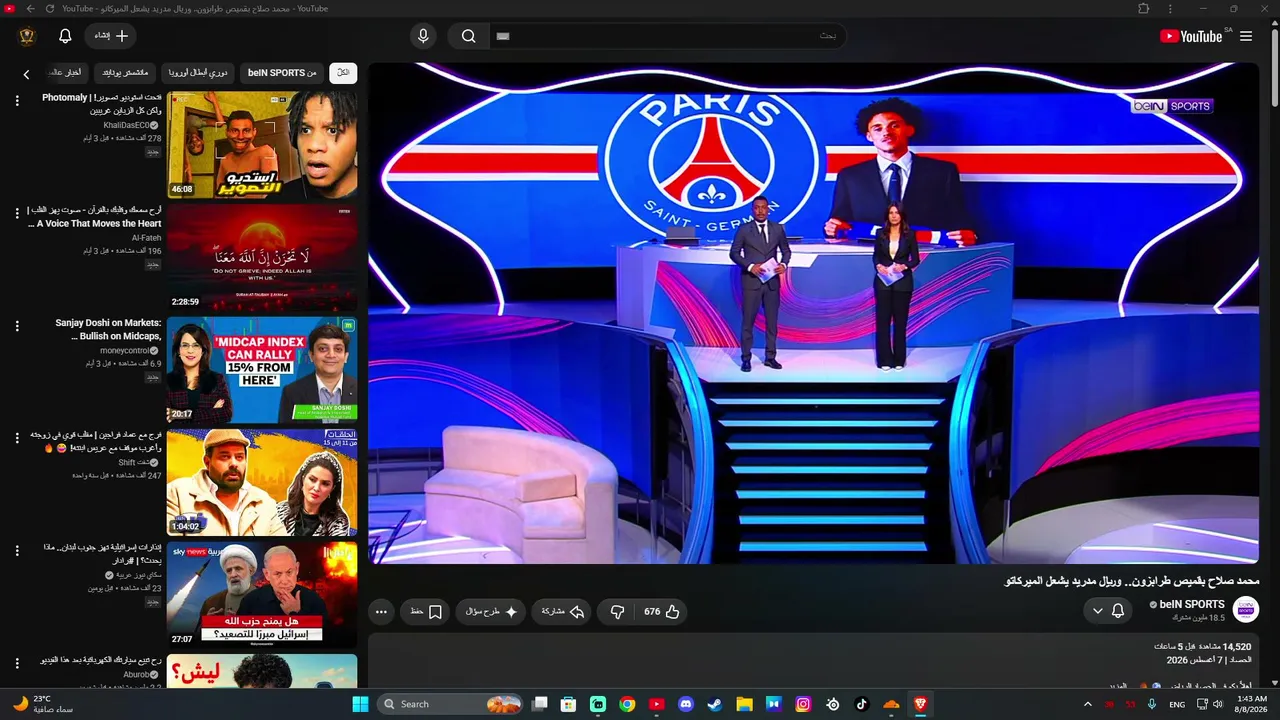Select the 'دوري أبطال أوروبا' filter chip
Image resolution: width=1280 pixels, height=720 pixels.
click(x=198, y=72)
